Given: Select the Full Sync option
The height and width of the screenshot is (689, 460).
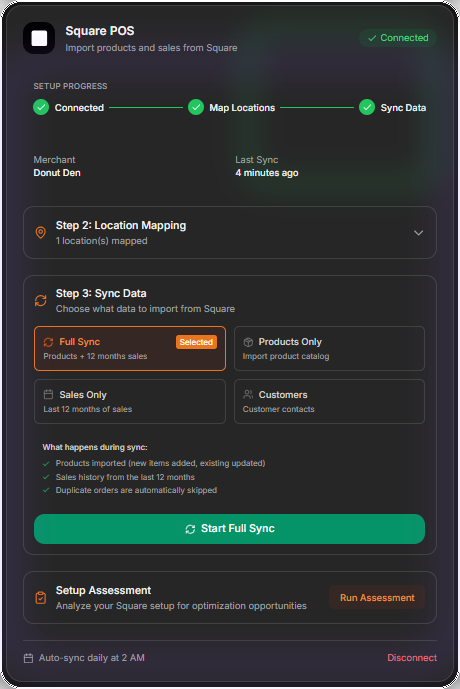Looking at the screenshot, I should click(x=130, y=348).
